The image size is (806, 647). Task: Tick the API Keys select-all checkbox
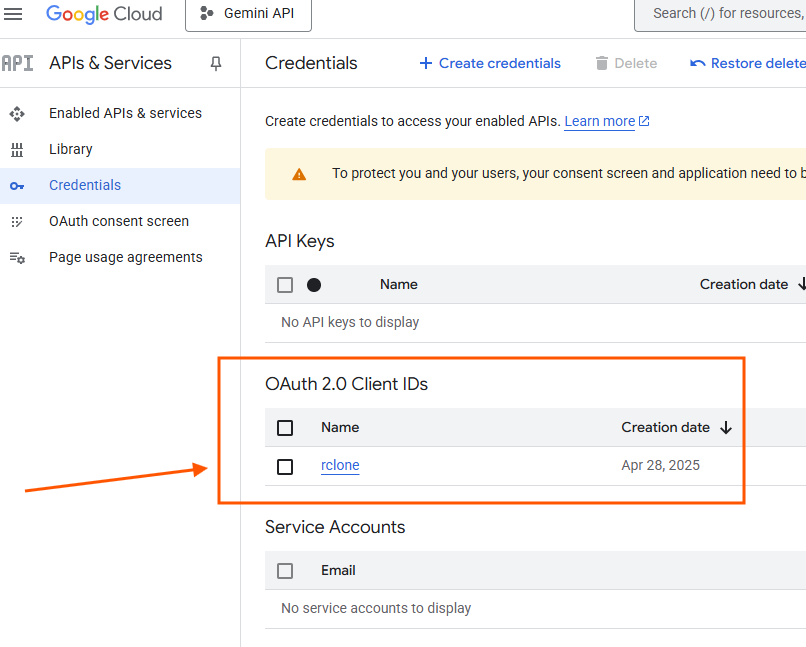point(285,285)
